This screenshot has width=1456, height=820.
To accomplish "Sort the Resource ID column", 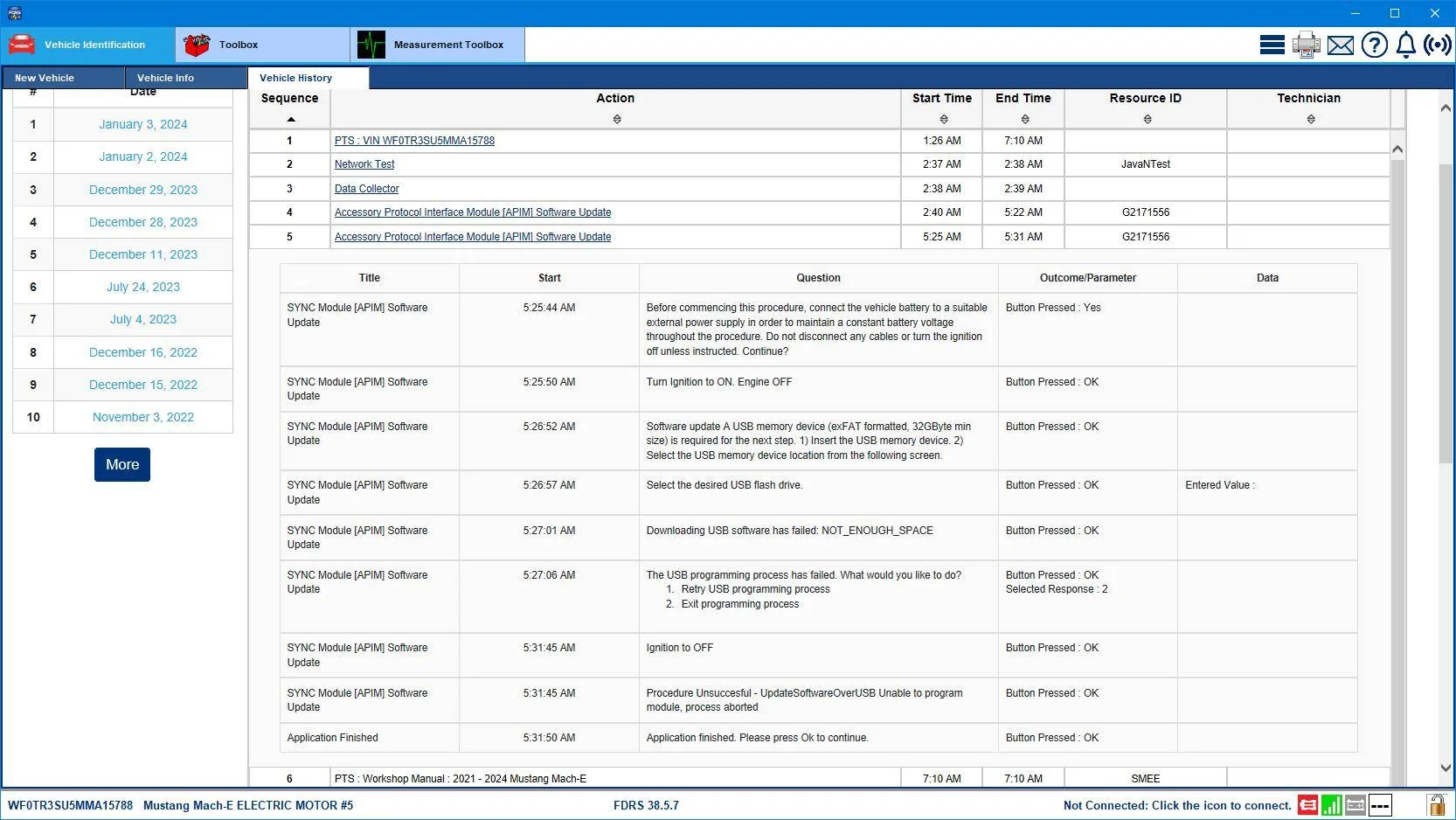I will (1147, 119).
